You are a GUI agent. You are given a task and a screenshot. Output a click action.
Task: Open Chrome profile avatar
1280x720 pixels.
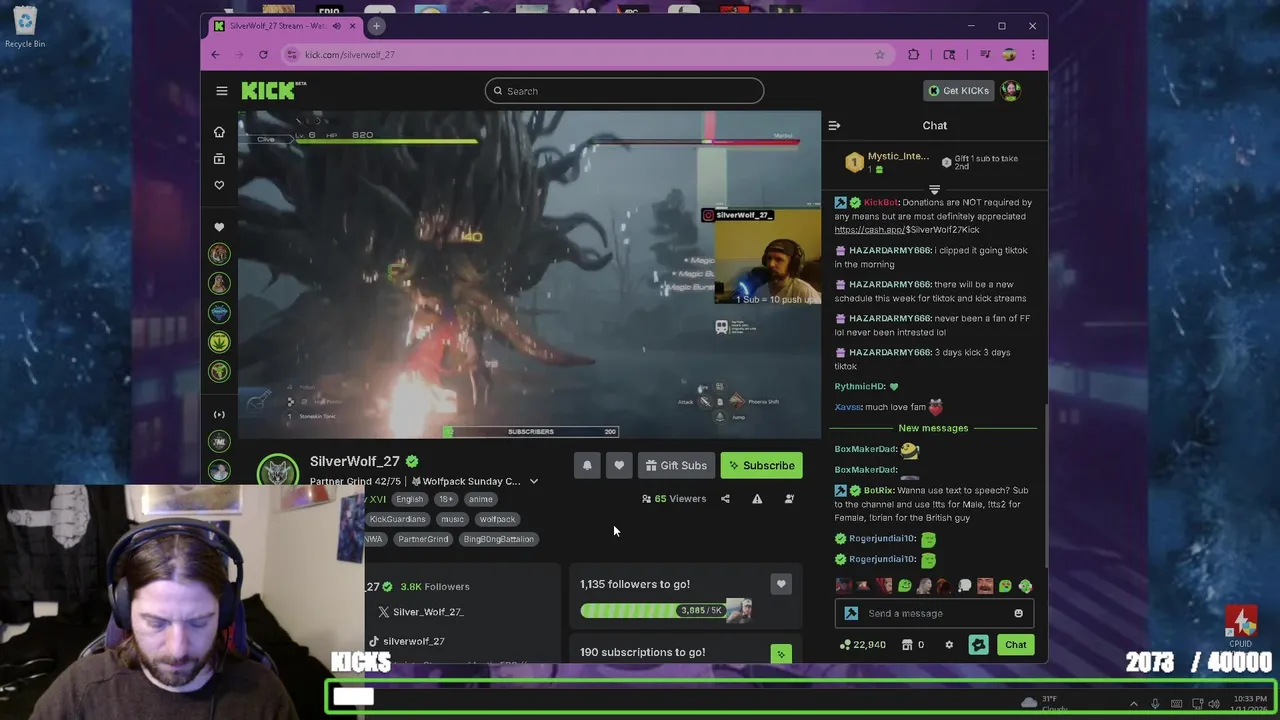pyautogui.click(x=1009, y=55)
